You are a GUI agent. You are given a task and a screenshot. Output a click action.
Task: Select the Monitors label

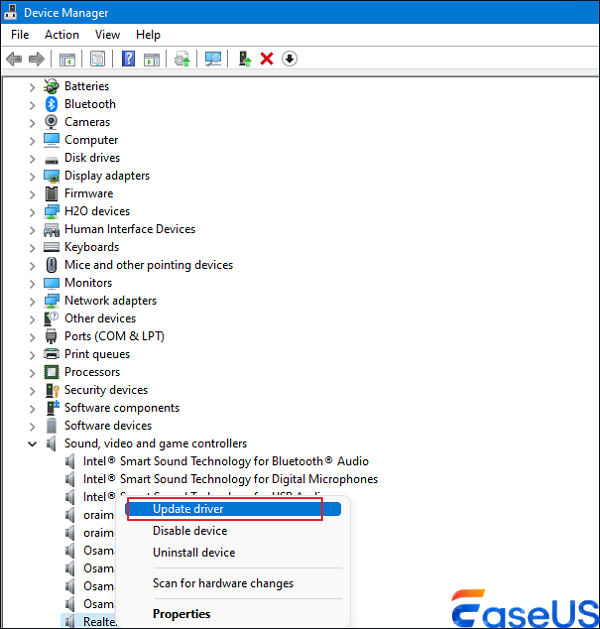(x=88, y=283)
